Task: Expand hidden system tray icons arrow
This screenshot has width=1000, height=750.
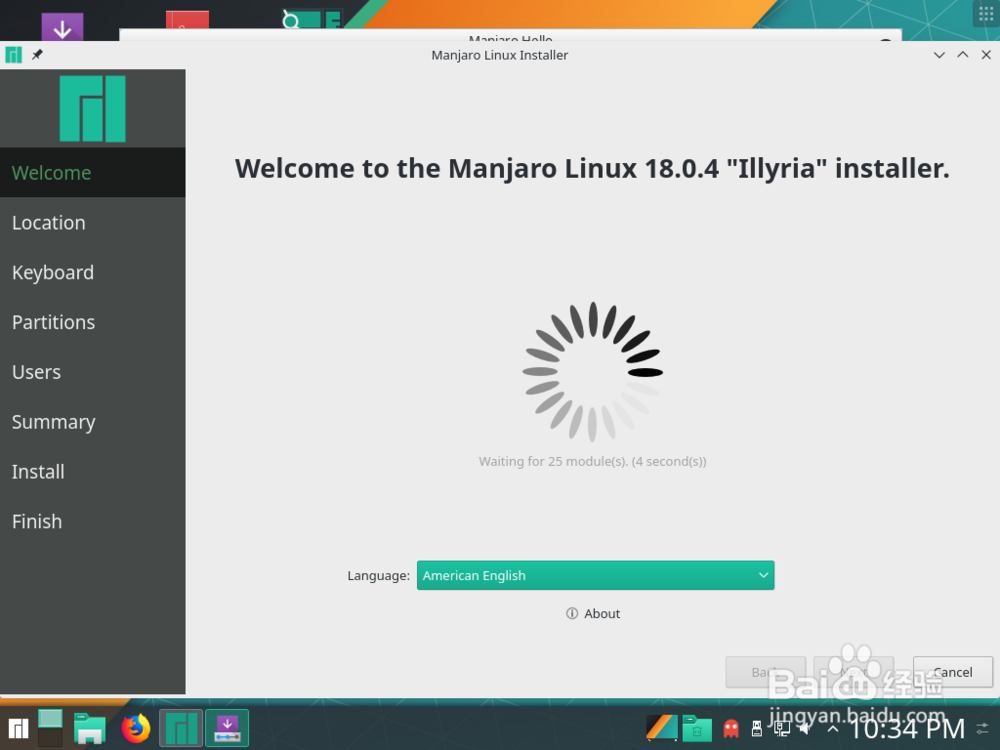Action: 832,728
